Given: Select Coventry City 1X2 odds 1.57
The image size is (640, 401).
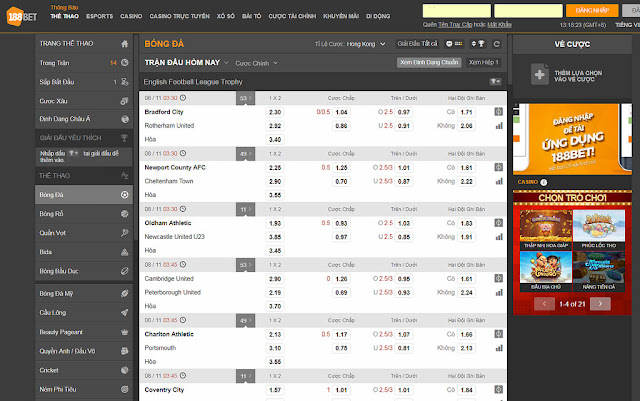Looking at the screenshot, I should pyautogui.click(x=275, y=390).
